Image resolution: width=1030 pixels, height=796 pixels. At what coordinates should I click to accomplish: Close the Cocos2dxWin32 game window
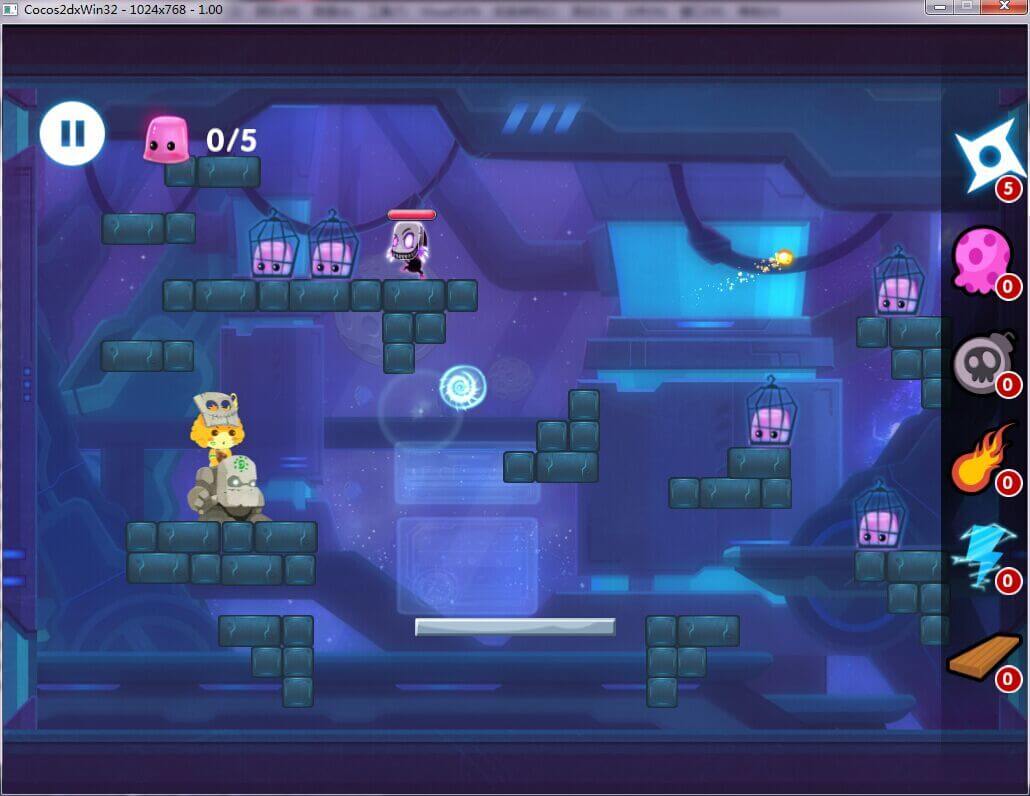(x=1006, y=7)
